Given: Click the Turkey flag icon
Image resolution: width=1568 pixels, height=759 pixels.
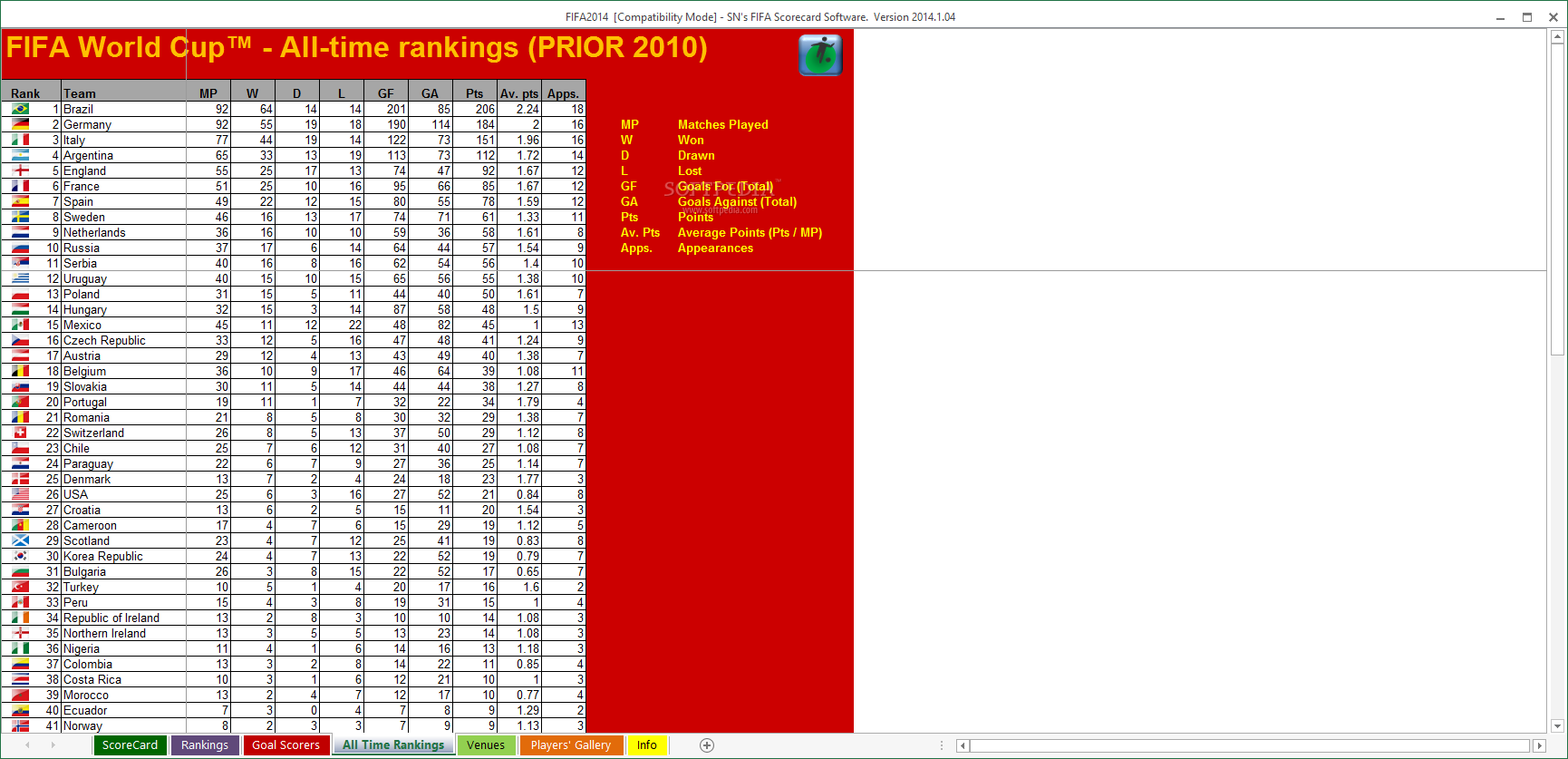Looking at the screenshot, I should coord(20,587).
